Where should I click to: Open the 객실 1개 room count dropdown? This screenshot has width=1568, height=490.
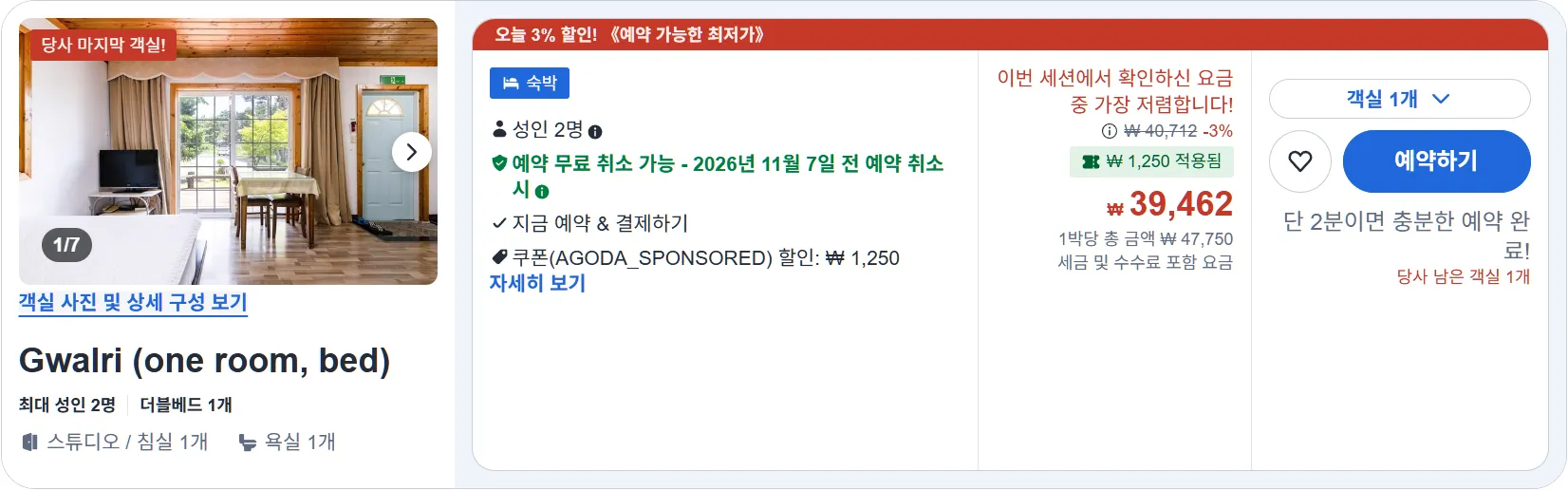pos(1399,99)
